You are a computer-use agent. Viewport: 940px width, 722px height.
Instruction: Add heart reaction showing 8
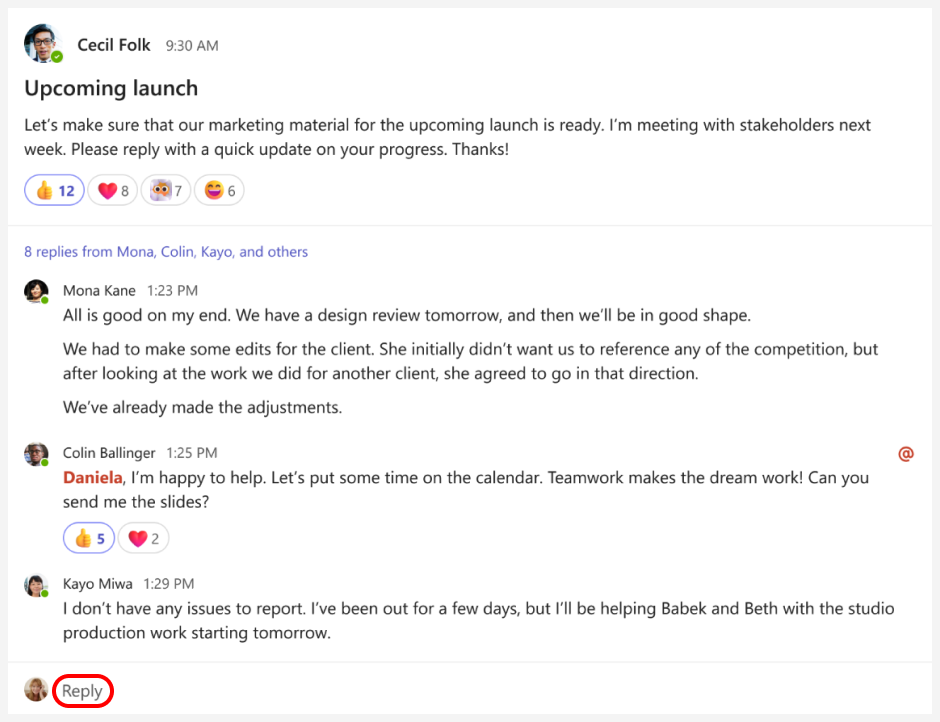click(x=113, y=191)
